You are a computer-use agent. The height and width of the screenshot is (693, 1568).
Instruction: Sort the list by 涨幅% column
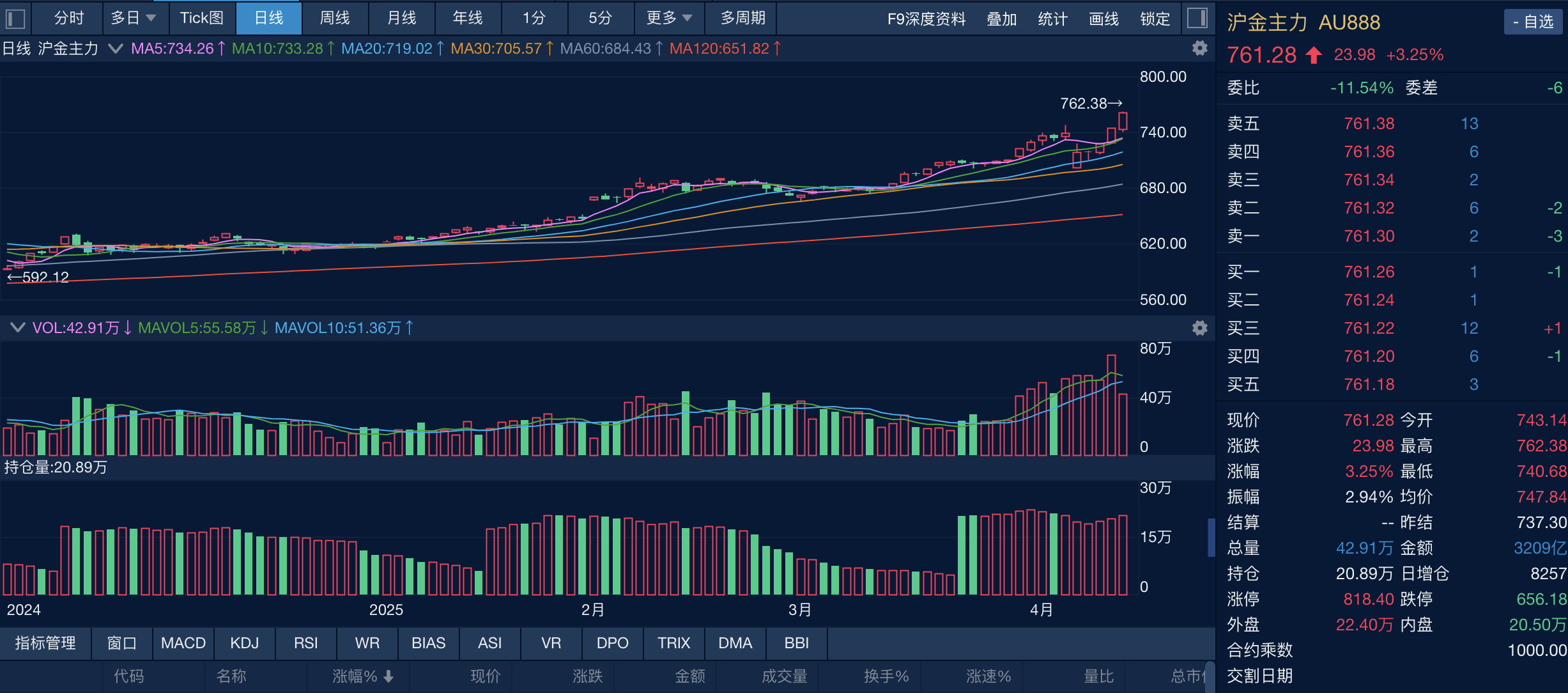pyautogui.click(x=358, y=676)
